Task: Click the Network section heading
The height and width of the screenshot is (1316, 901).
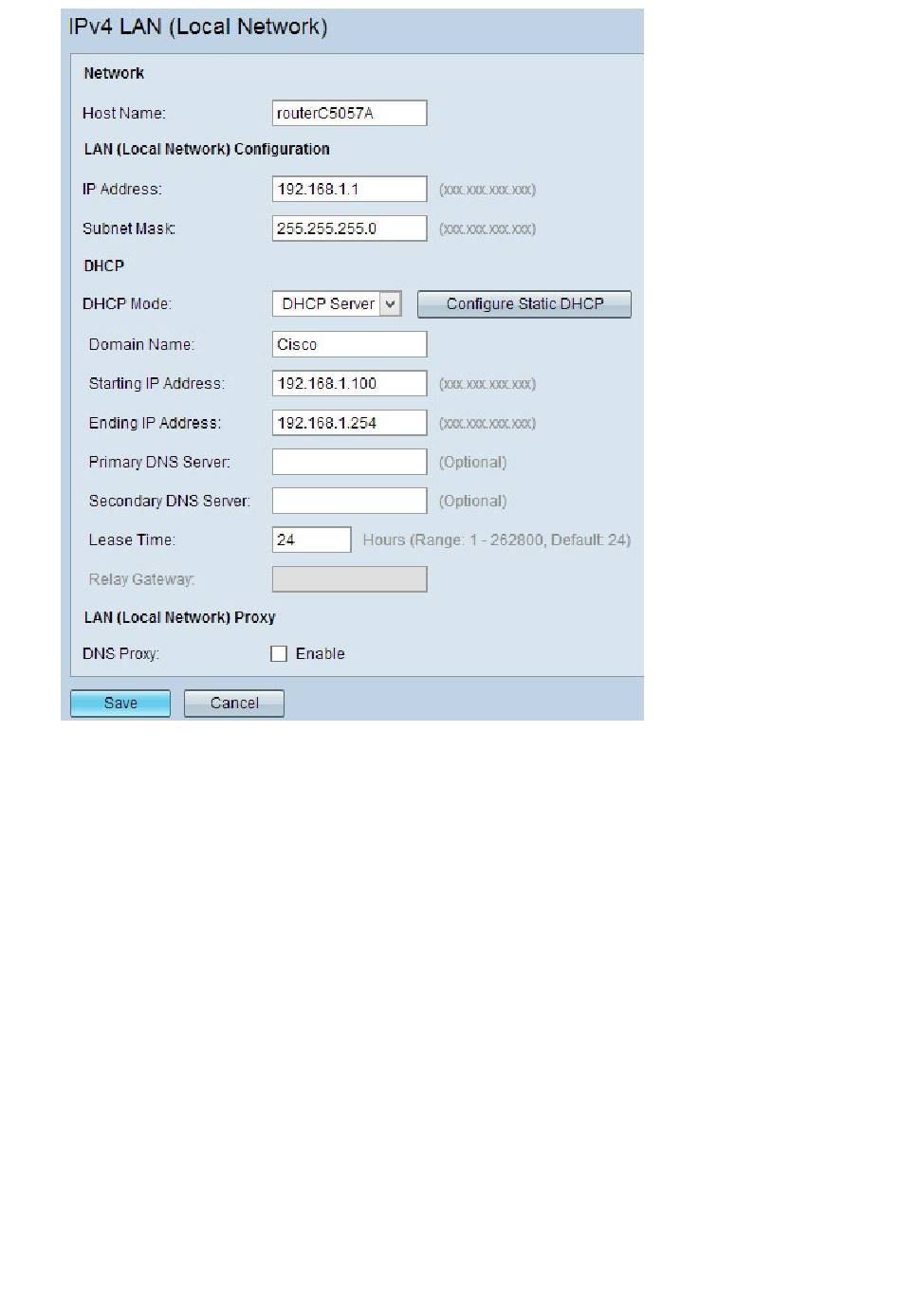Action: (114, 73)
